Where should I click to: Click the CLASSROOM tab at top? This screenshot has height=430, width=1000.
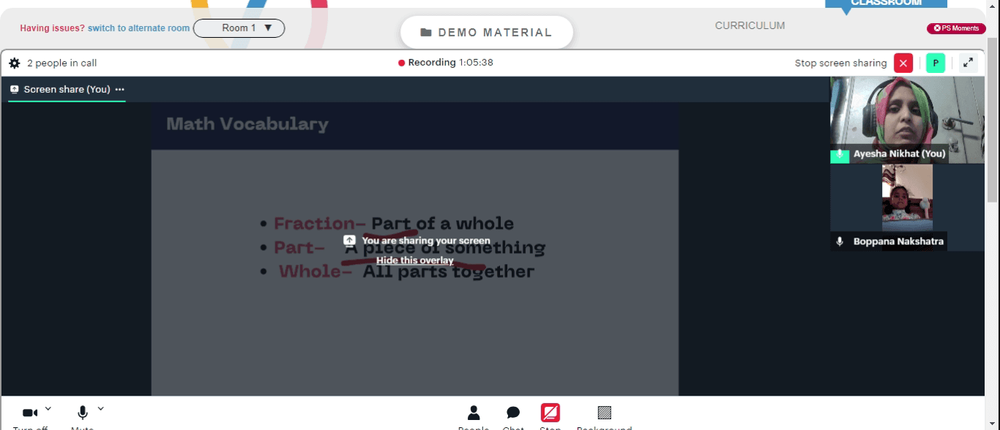(886, 3)
